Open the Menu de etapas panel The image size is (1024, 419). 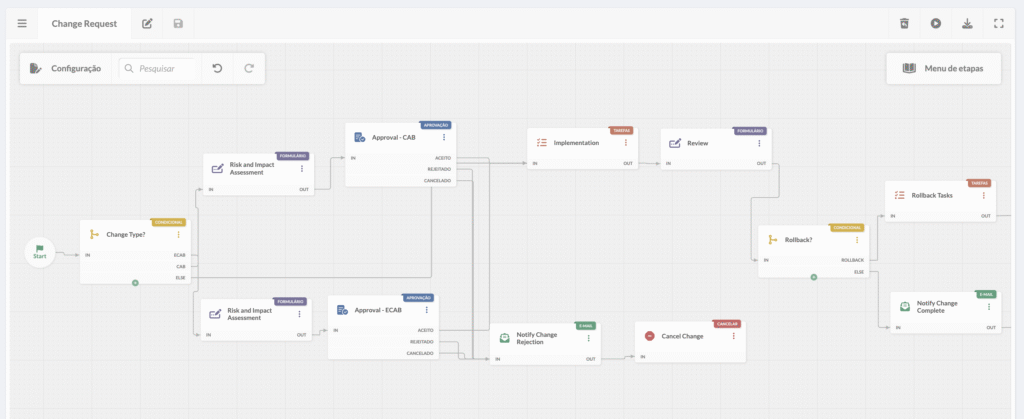941,69
